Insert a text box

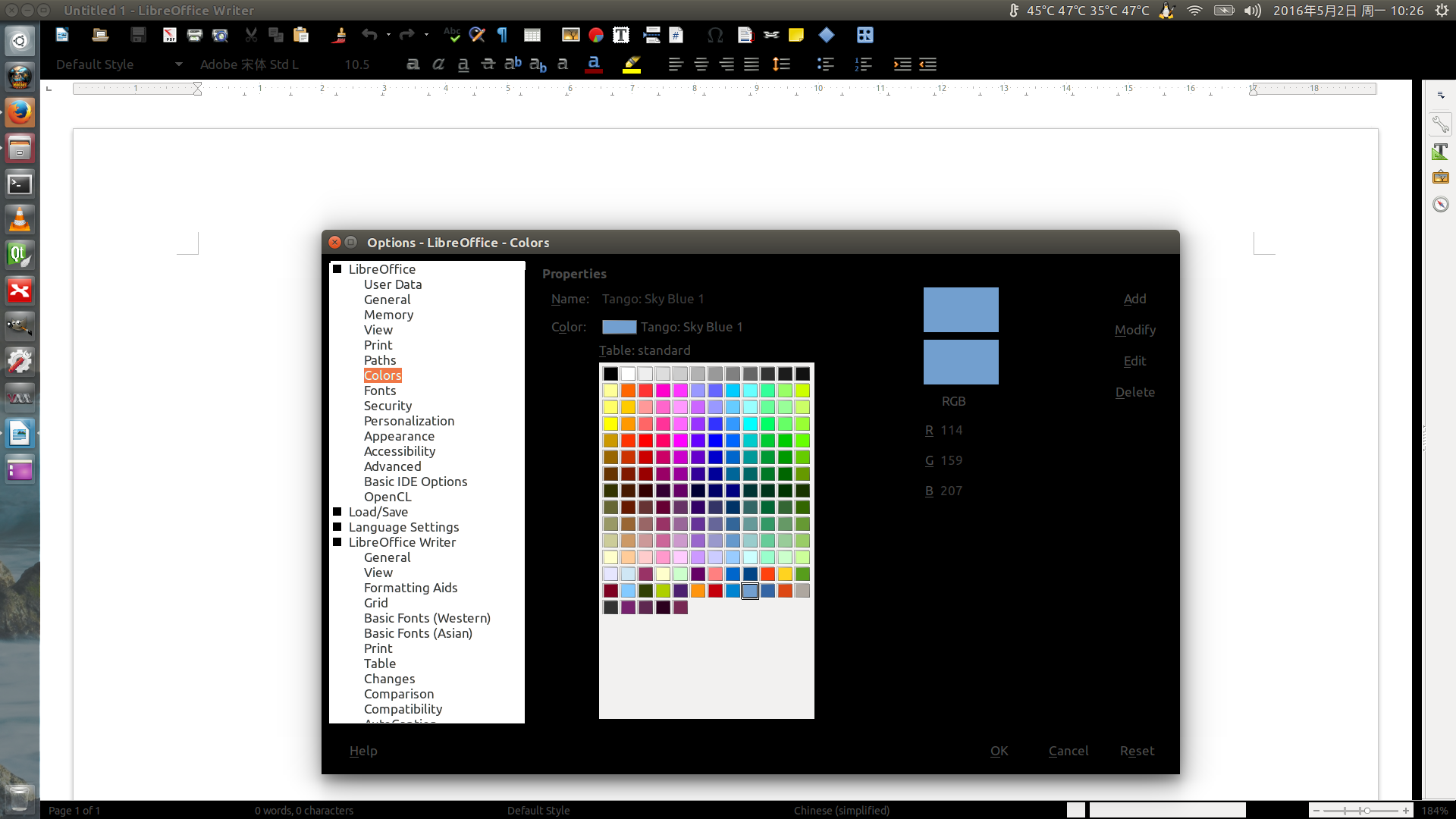(x=621, y=35)
